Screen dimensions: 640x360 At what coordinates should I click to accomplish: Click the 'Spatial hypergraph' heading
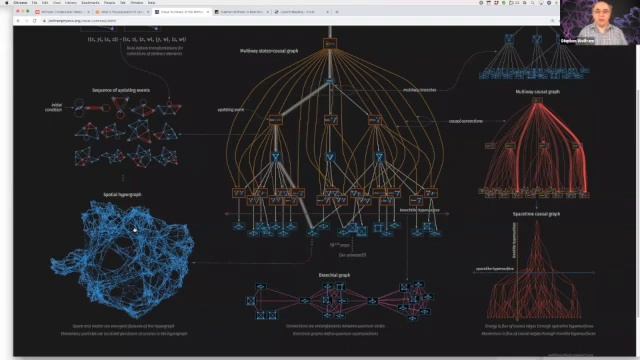[x=122, y=195]
